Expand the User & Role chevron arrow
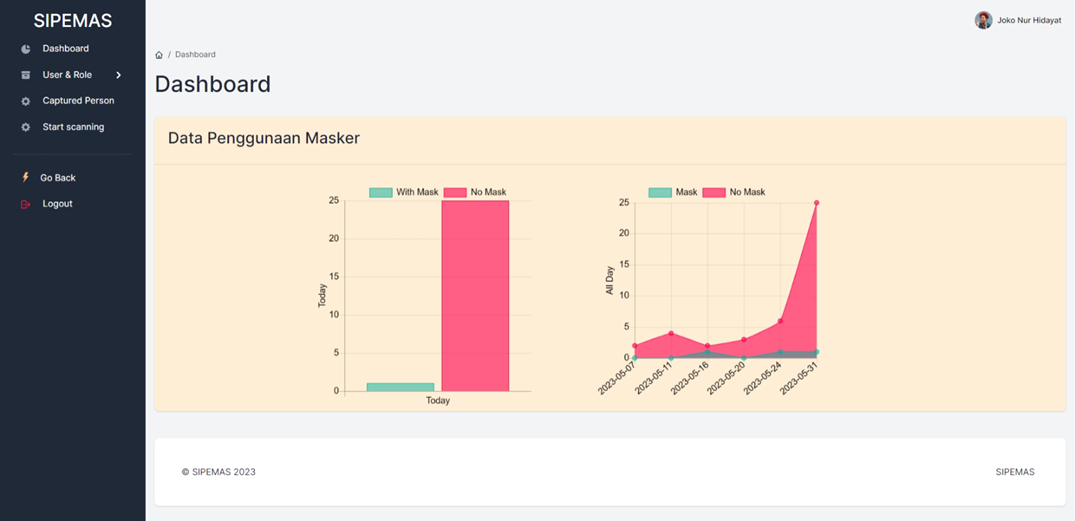Screen dimensions: 1075x521 [118, 75]
